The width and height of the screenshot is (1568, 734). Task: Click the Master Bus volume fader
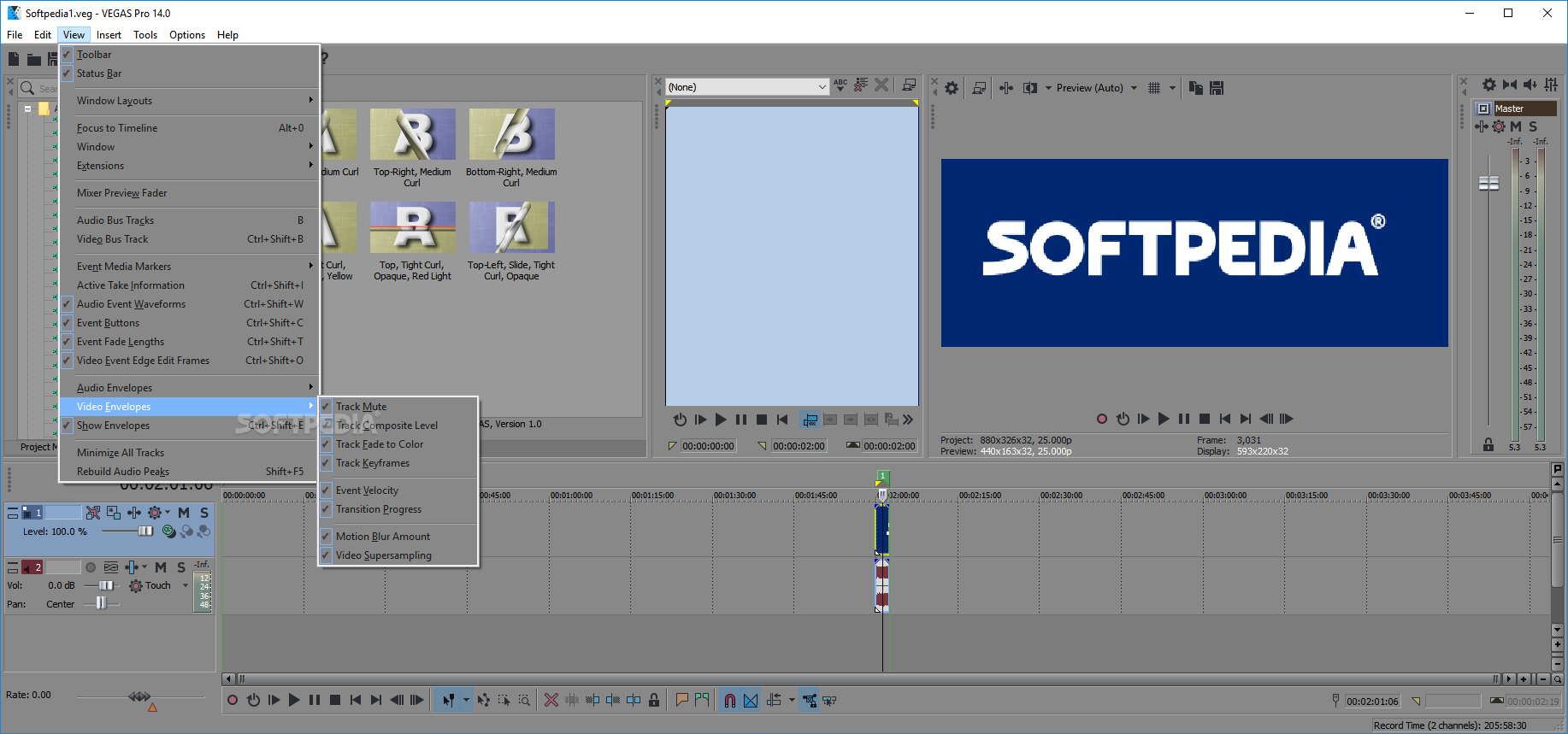pos(1488,183)
